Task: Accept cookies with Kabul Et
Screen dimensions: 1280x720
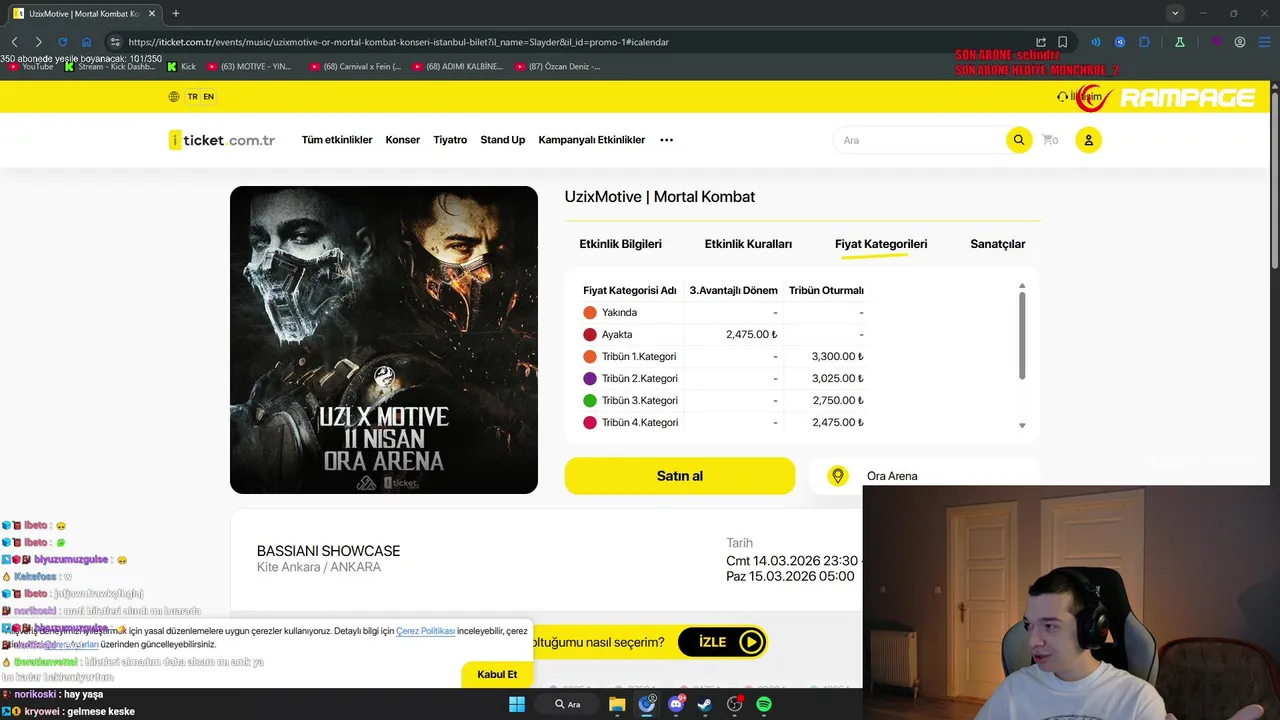Action: click(x=497, y=674)
